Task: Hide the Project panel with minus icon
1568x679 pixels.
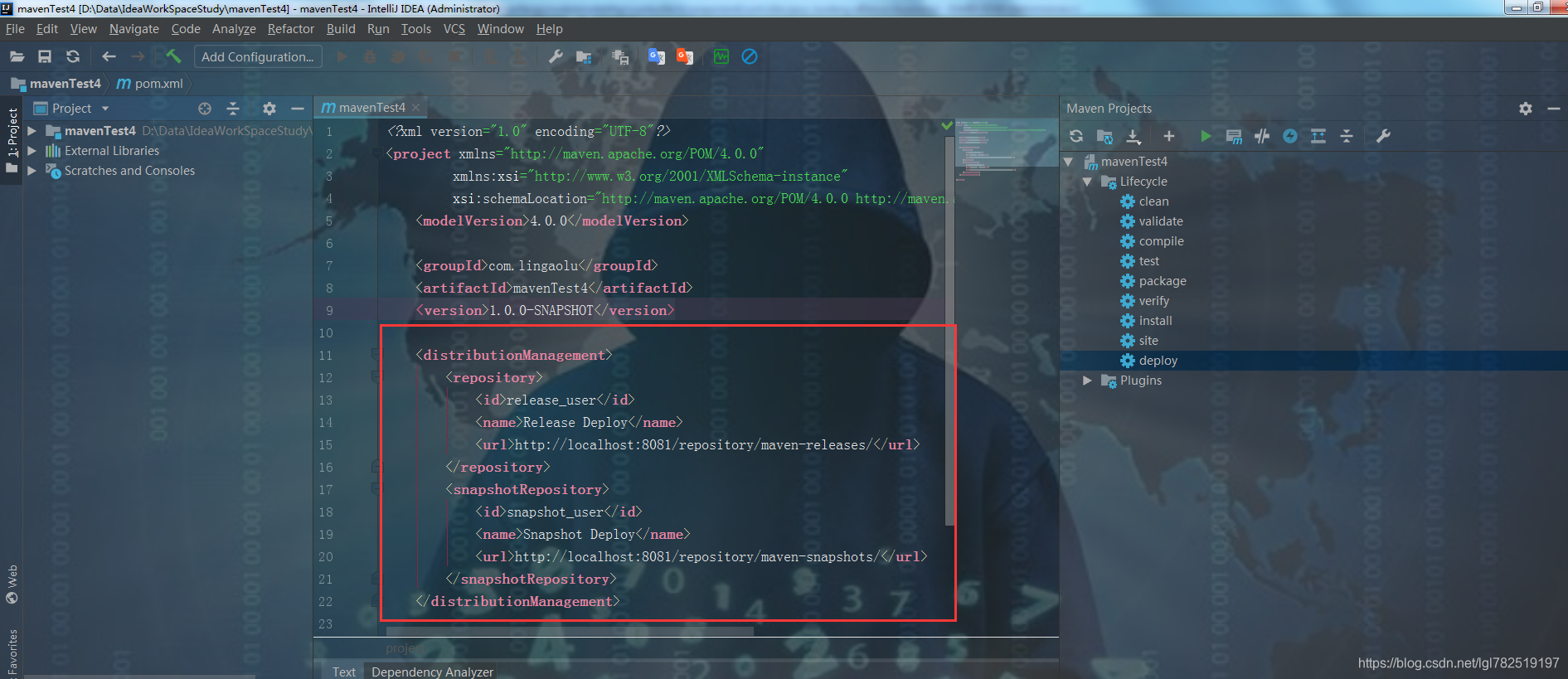Action: [297, 109]
